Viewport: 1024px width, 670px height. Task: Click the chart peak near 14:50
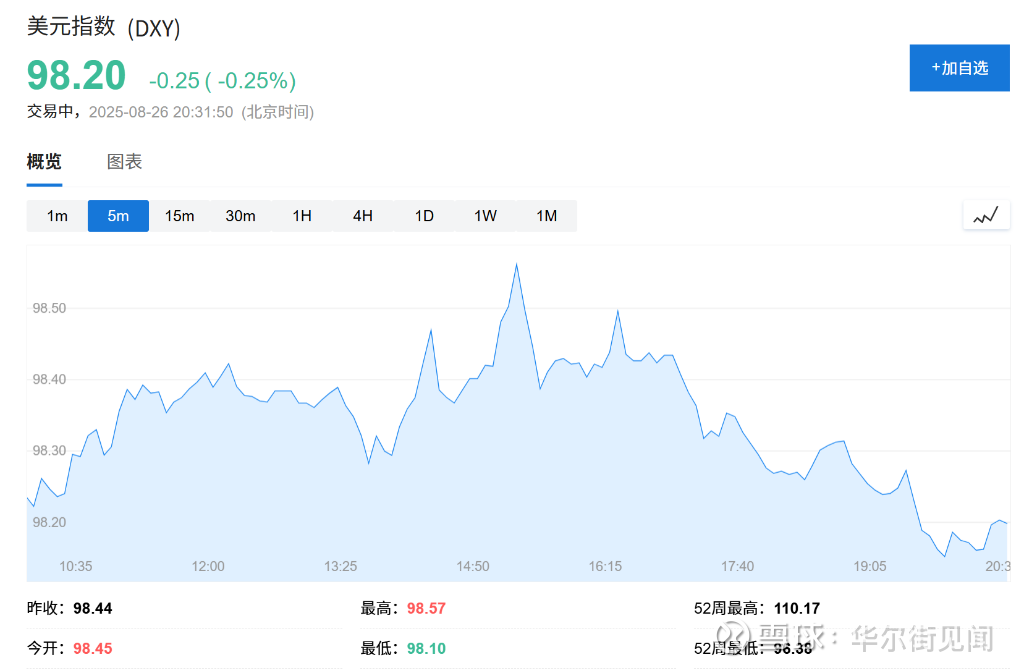coord(516,265)
